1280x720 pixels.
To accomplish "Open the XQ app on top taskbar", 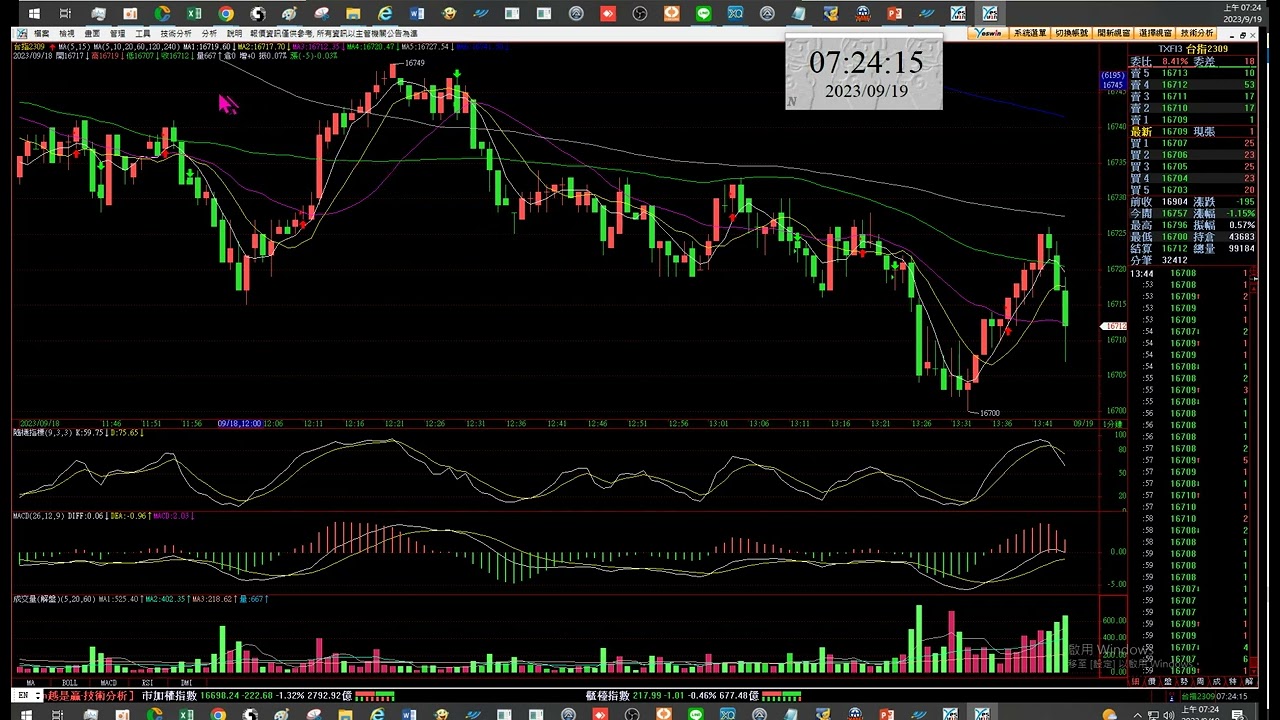I will click(735, 13).
